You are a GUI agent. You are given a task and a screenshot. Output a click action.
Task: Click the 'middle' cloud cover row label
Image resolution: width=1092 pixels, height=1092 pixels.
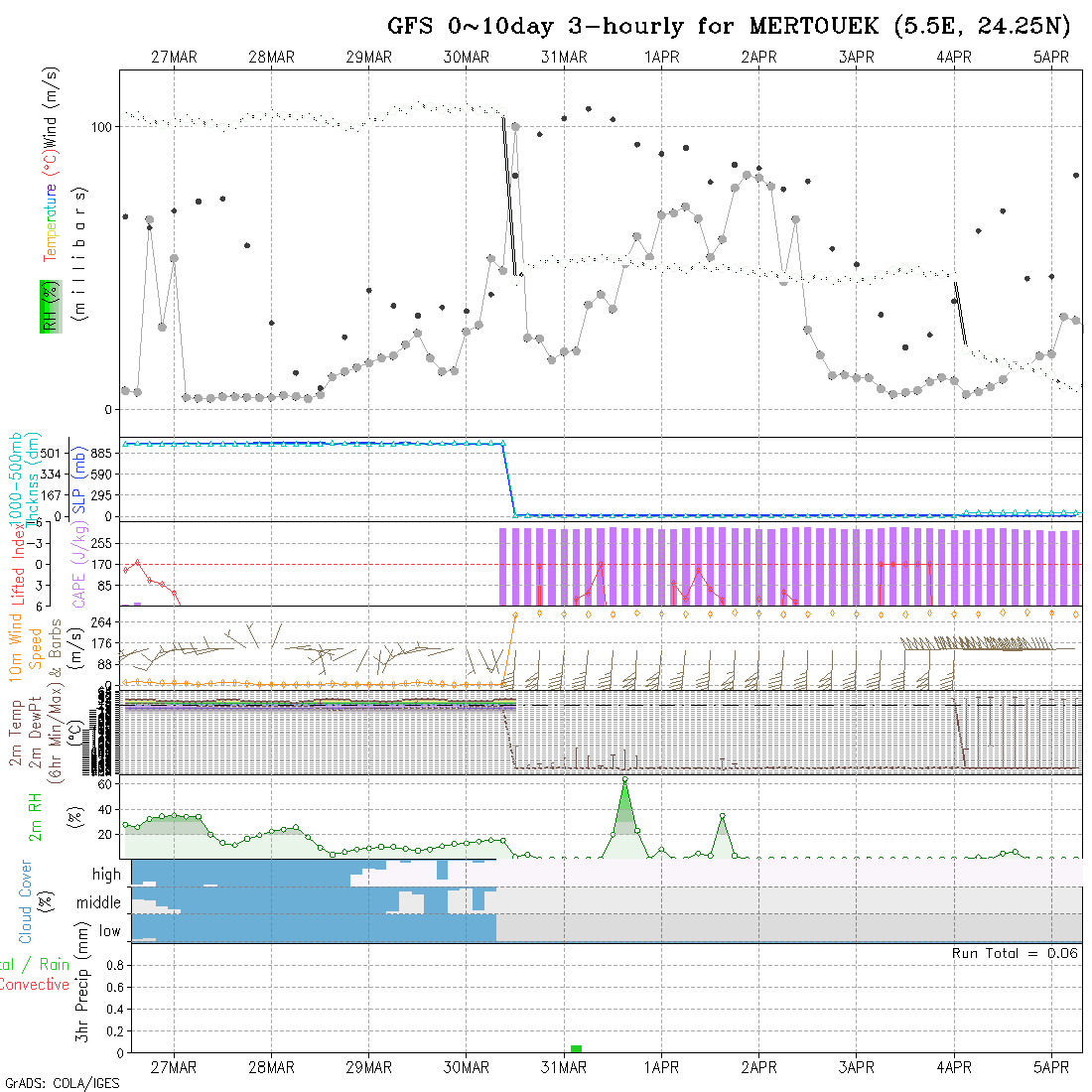pos(99,903)
